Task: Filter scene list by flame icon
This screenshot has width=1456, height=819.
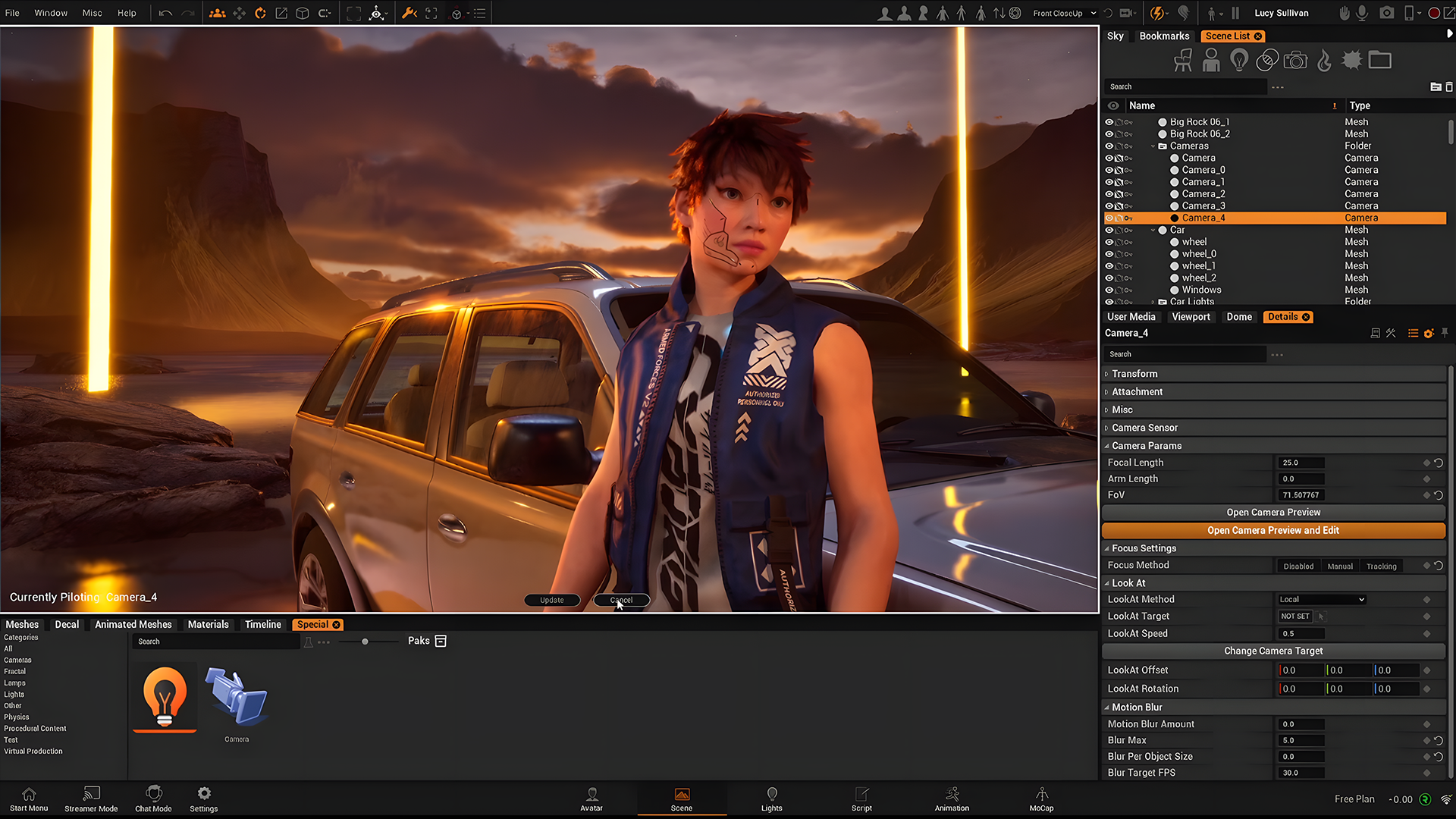Action: tap(1324, 60)
